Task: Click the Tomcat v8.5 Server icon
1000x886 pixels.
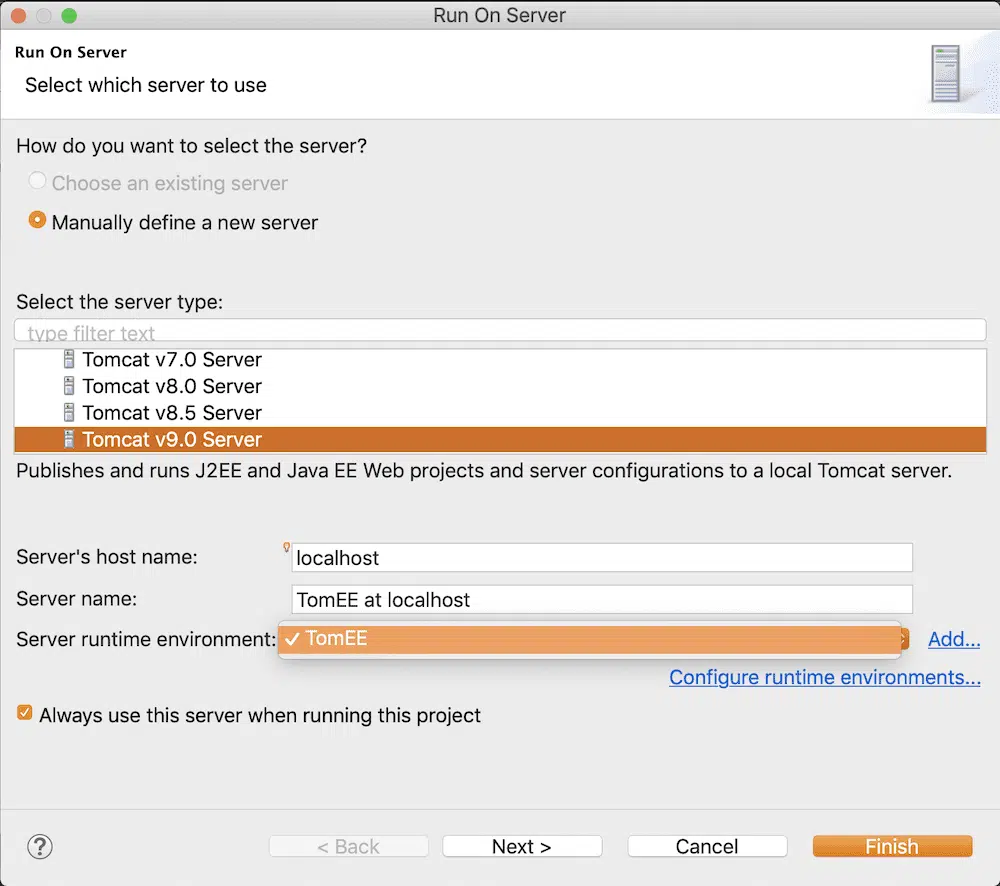Action: (68, 413)
